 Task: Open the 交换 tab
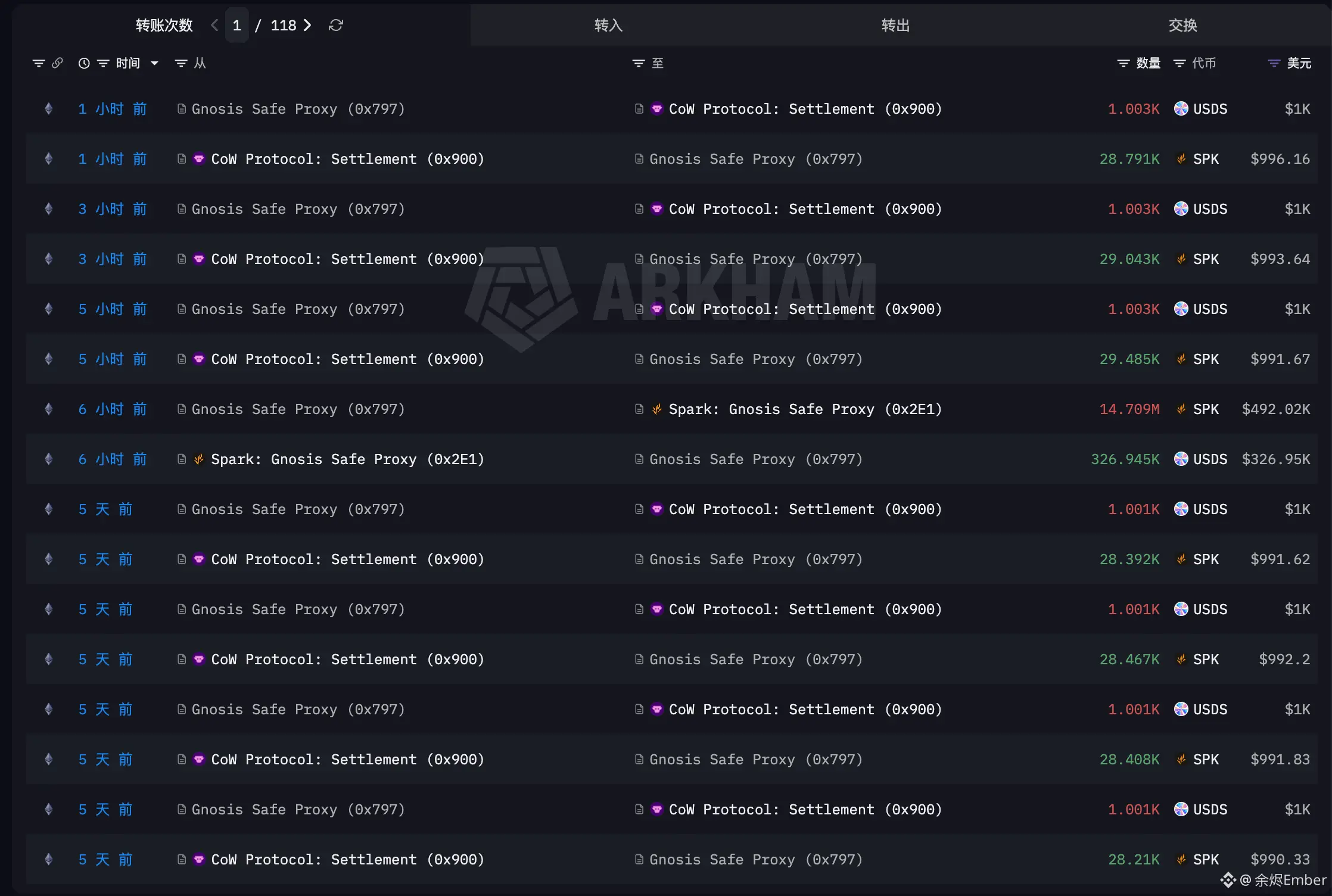(x=1182, y=25)
